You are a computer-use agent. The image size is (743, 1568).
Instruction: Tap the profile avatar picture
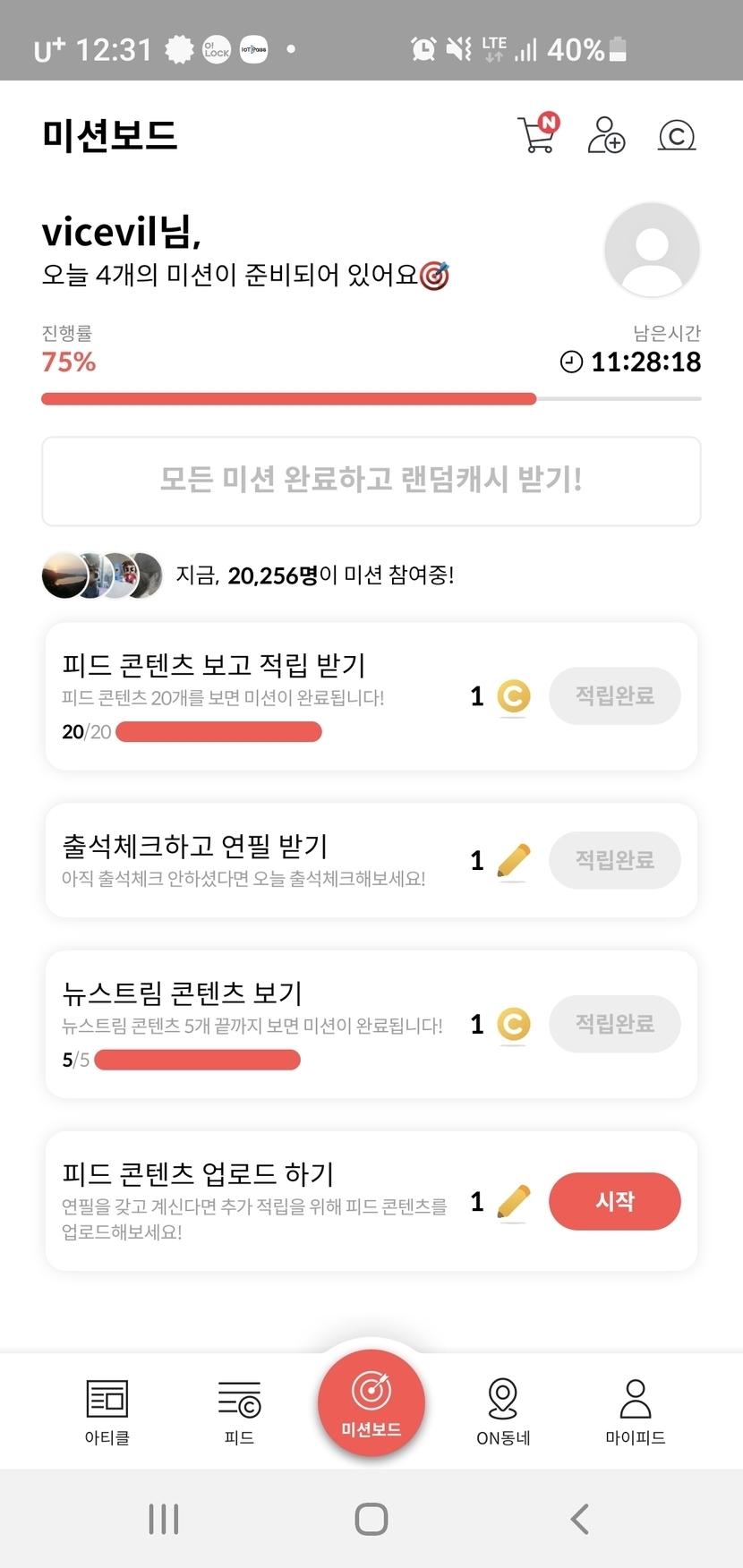tap(652, 250)
